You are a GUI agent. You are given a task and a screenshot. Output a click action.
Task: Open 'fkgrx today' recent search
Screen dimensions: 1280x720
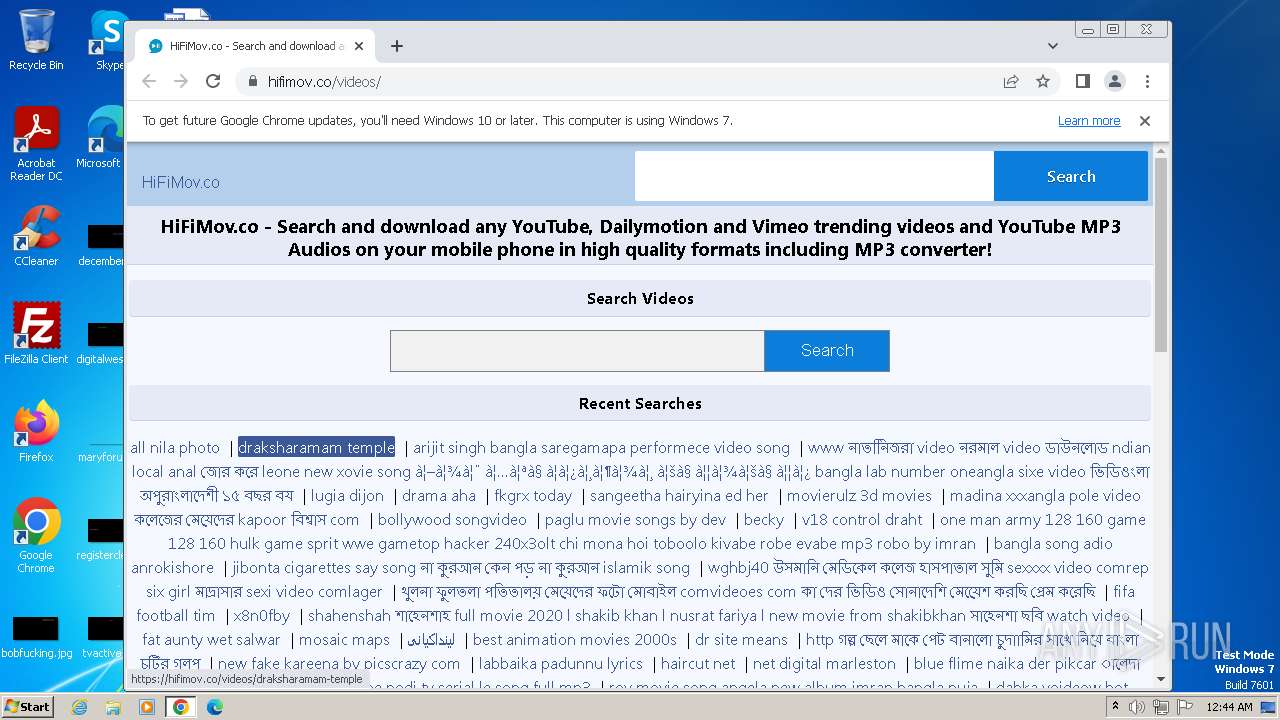[533, 496]
